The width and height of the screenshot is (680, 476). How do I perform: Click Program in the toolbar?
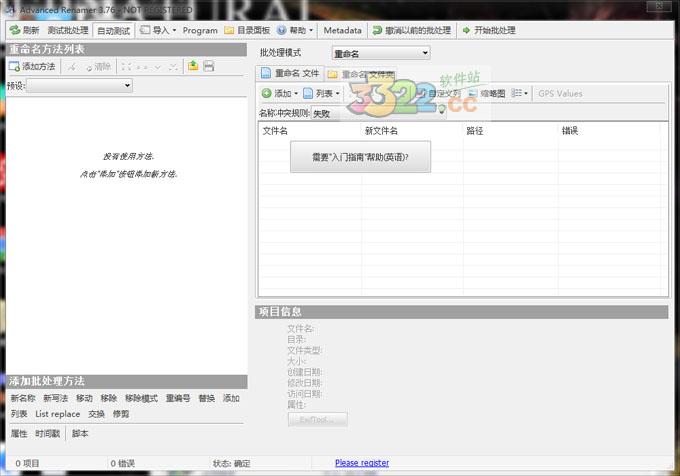(x=200, y=30)
